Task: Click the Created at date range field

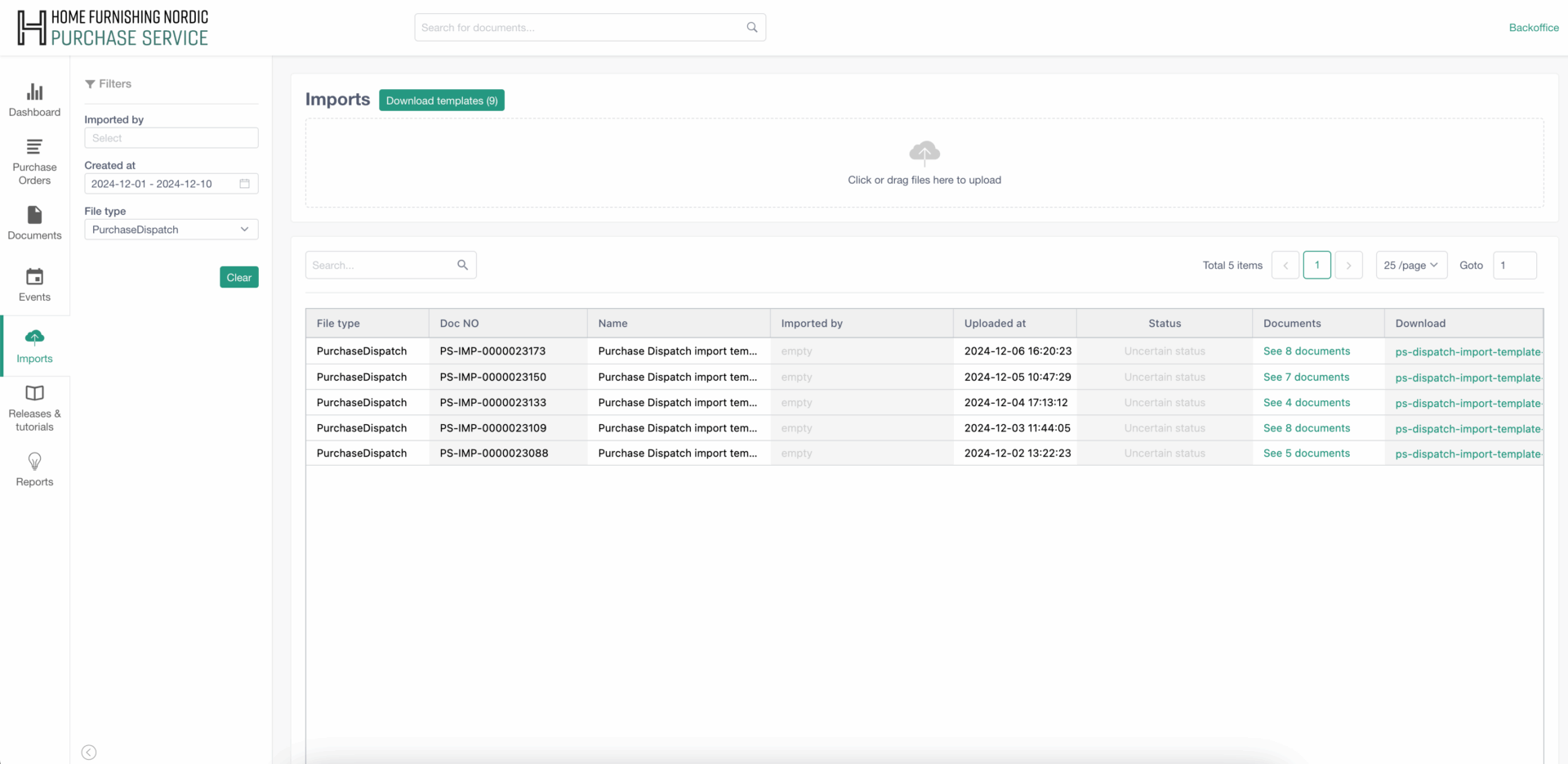Action: pyautogui.click(x=171, y=184)
